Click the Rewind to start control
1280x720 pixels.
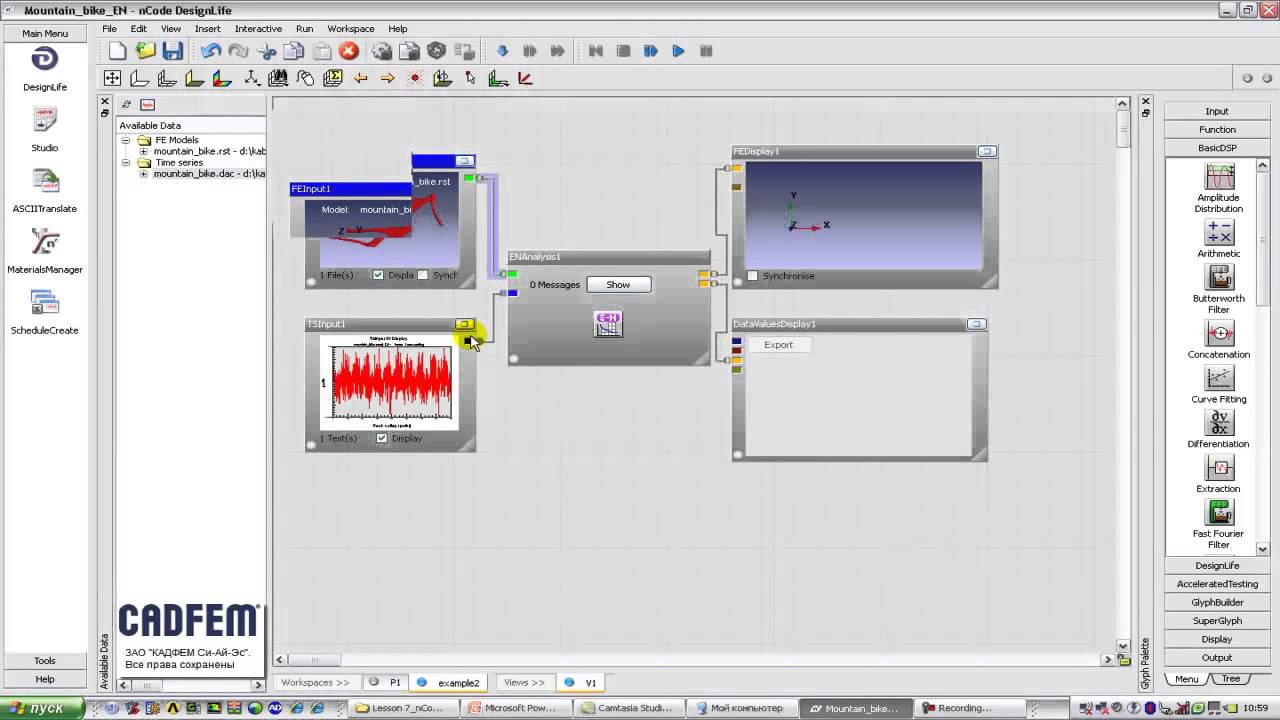tap(596, 51)
